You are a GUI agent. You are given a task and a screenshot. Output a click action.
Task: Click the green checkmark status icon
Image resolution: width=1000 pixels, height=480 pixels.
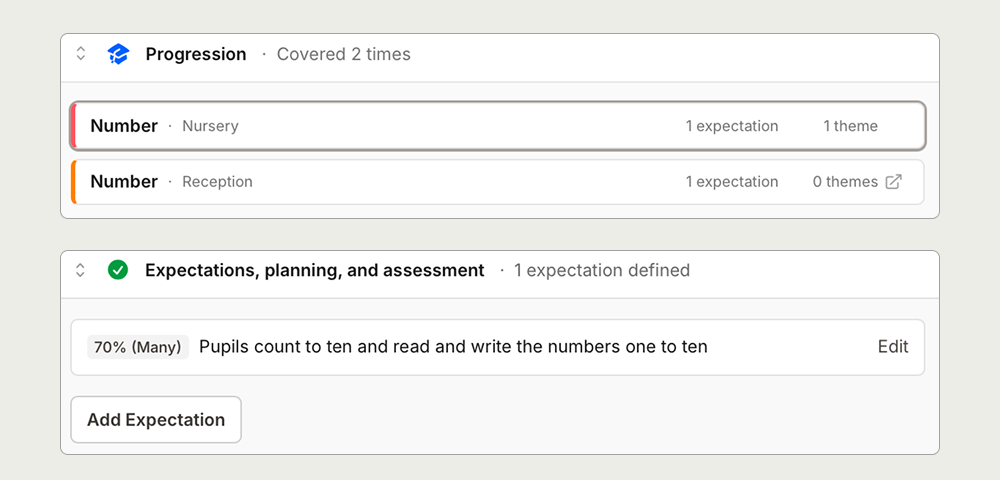click(118, 270)
